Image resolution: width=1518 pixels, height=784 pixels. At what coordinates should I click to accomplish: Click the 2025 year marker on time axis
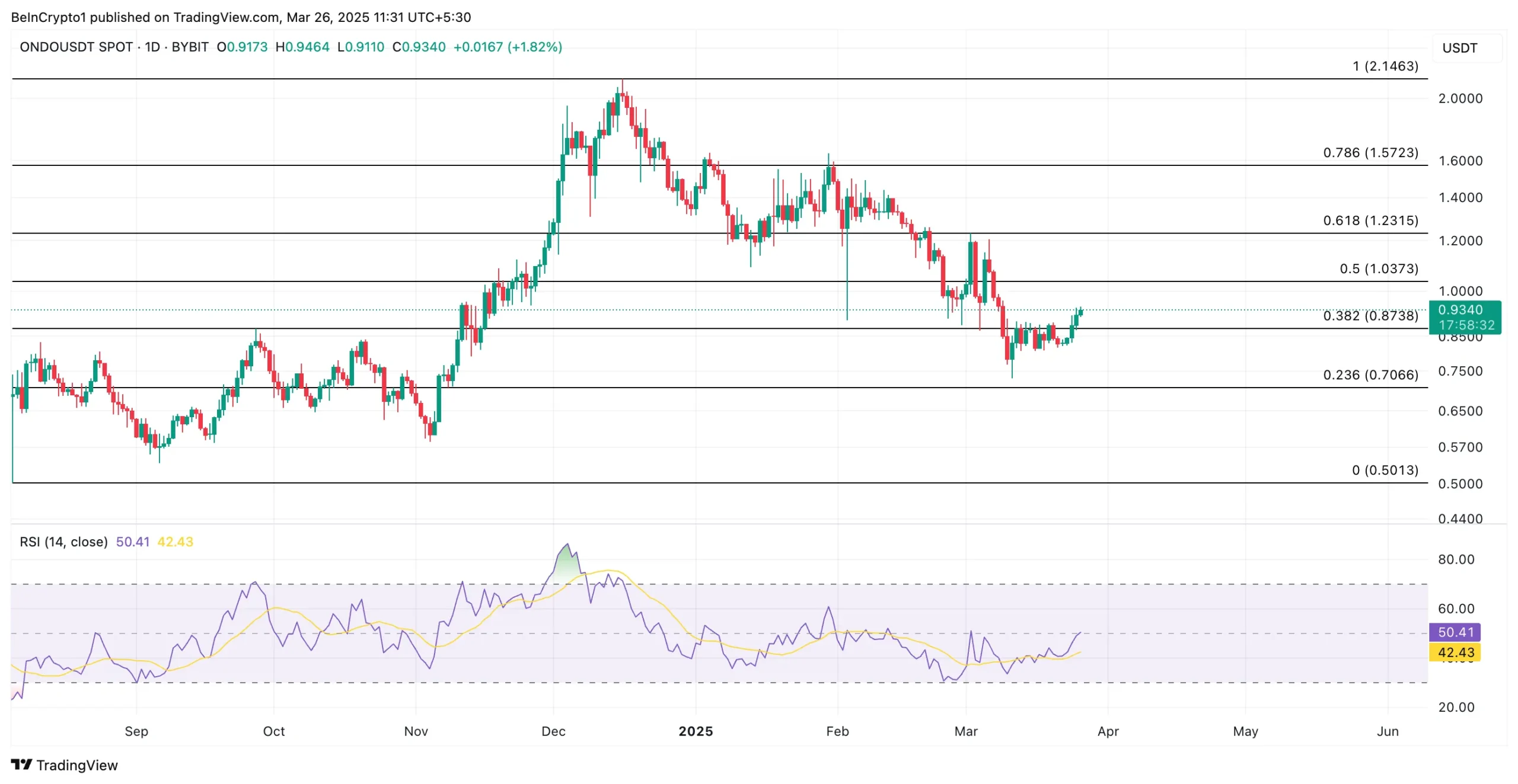pos(696,731)
